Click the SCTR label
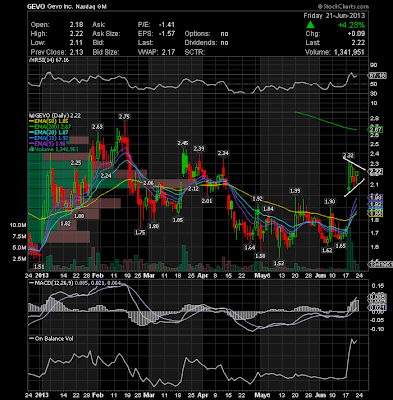Viewport: 393px width, 400px height. pyautogui.click(x=195, y=52)
